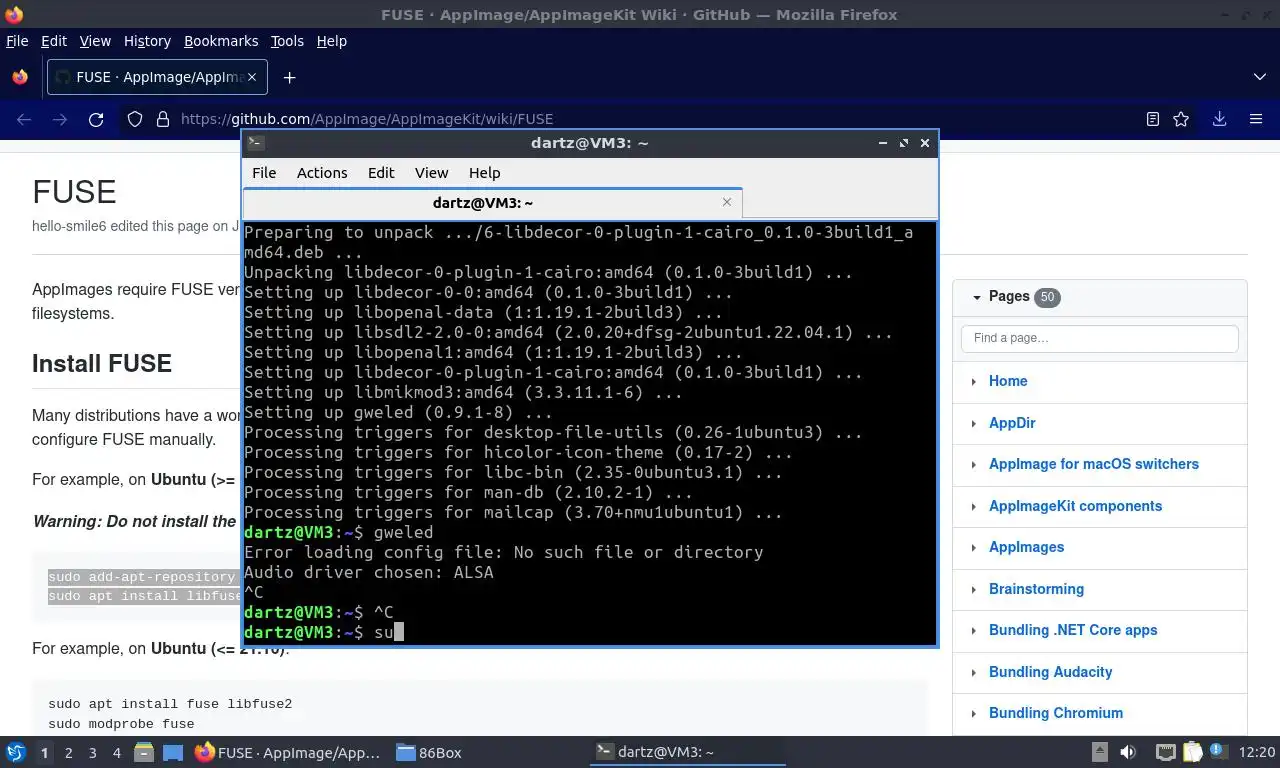Image resolution: width=1280 pixels, height=768 pixels.
Task: Switch to virtual desktop 3
Action: click(x=93, y=752)
